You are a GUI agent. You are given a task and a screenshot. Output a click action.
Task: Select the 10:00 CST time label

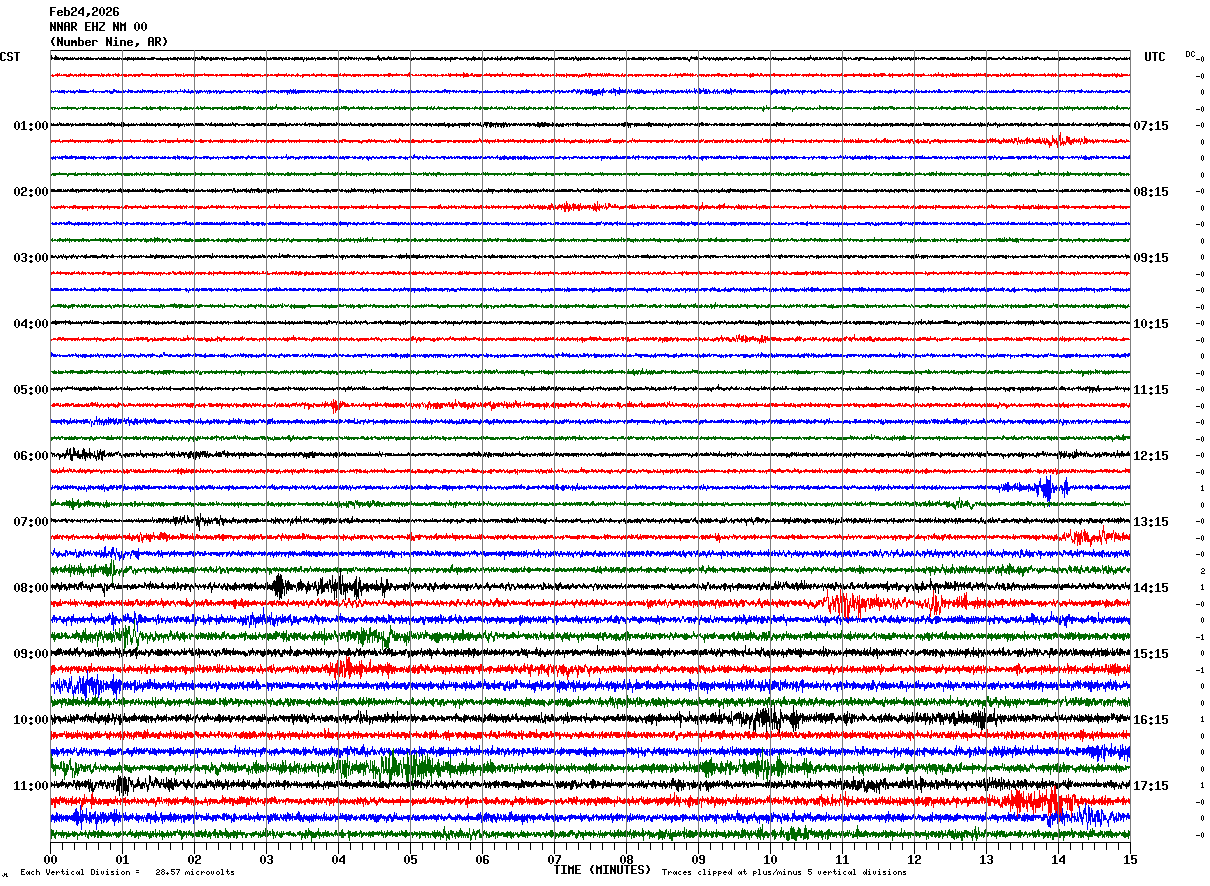[x=31, y=720]
